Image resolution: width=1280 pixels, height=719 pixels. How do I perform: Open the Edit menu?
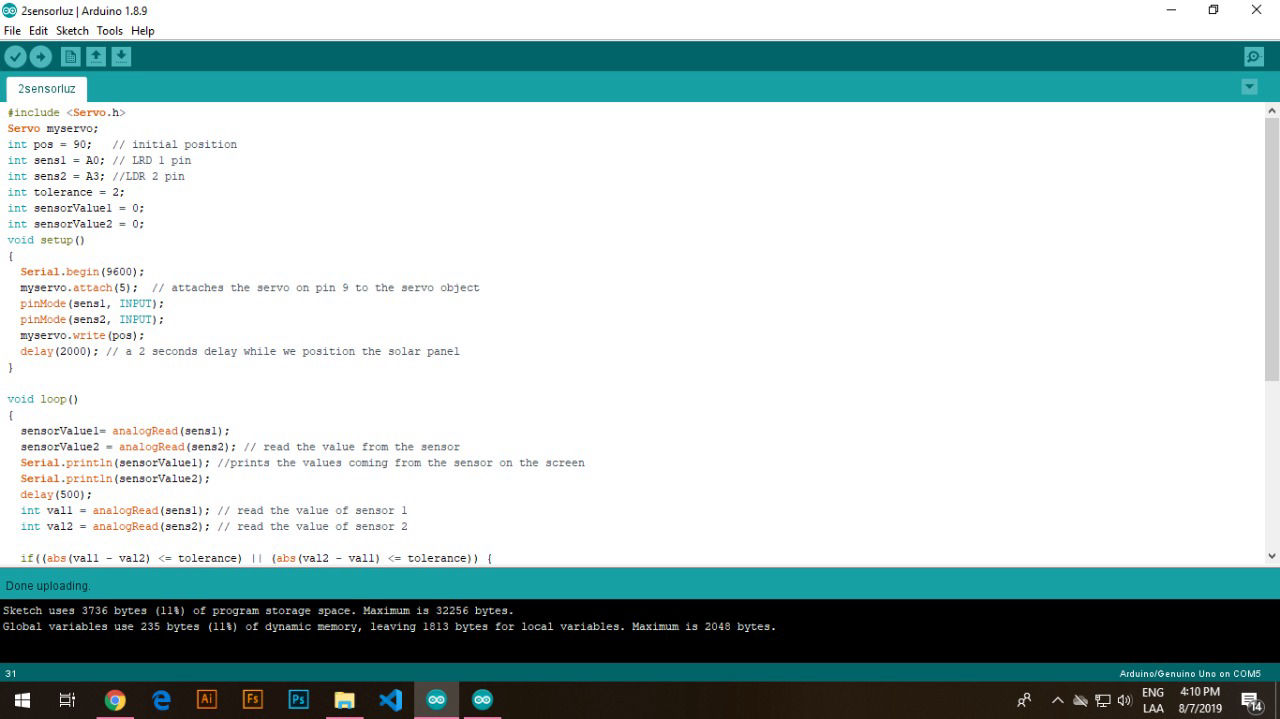coord(38,31)
